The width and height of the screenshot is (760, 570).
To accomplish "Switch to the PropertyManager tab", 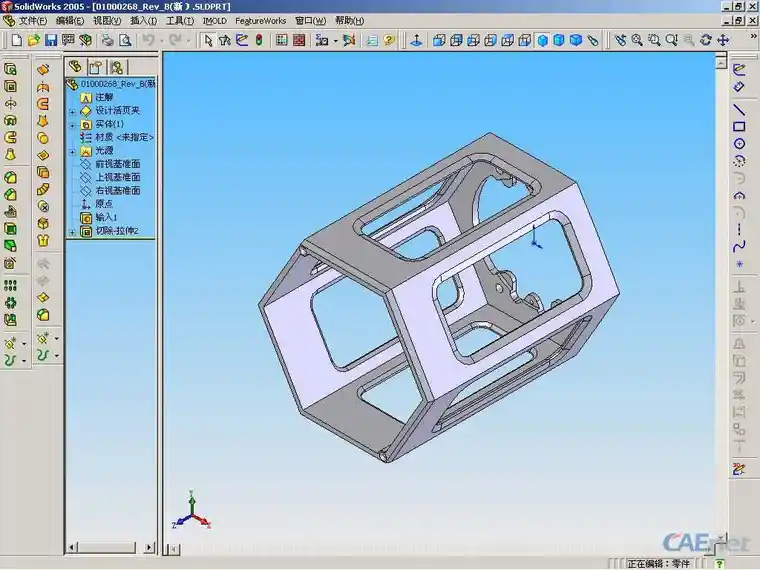I will 96,67.
